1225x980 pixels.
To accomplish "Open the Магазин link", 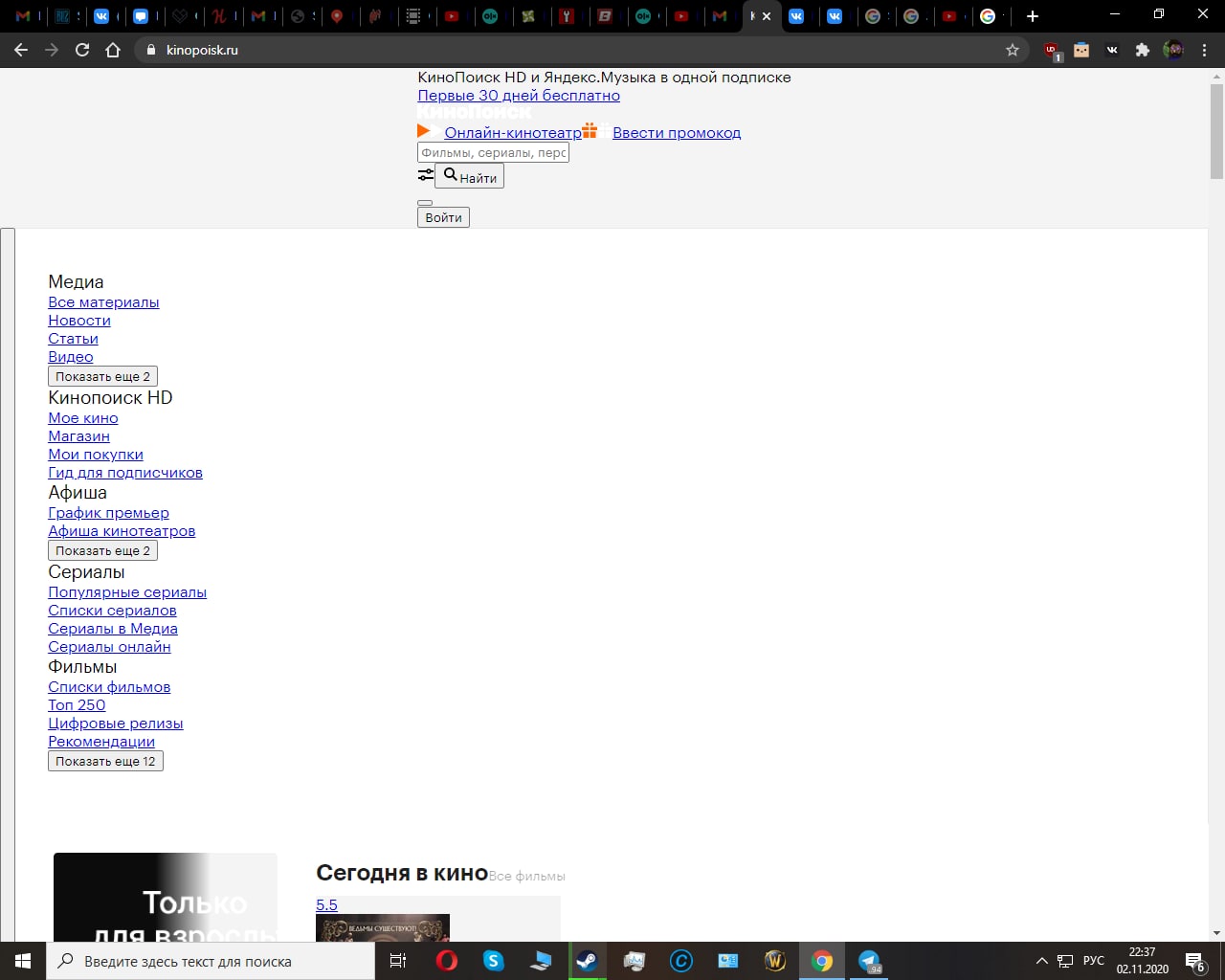I will [78, 436].
